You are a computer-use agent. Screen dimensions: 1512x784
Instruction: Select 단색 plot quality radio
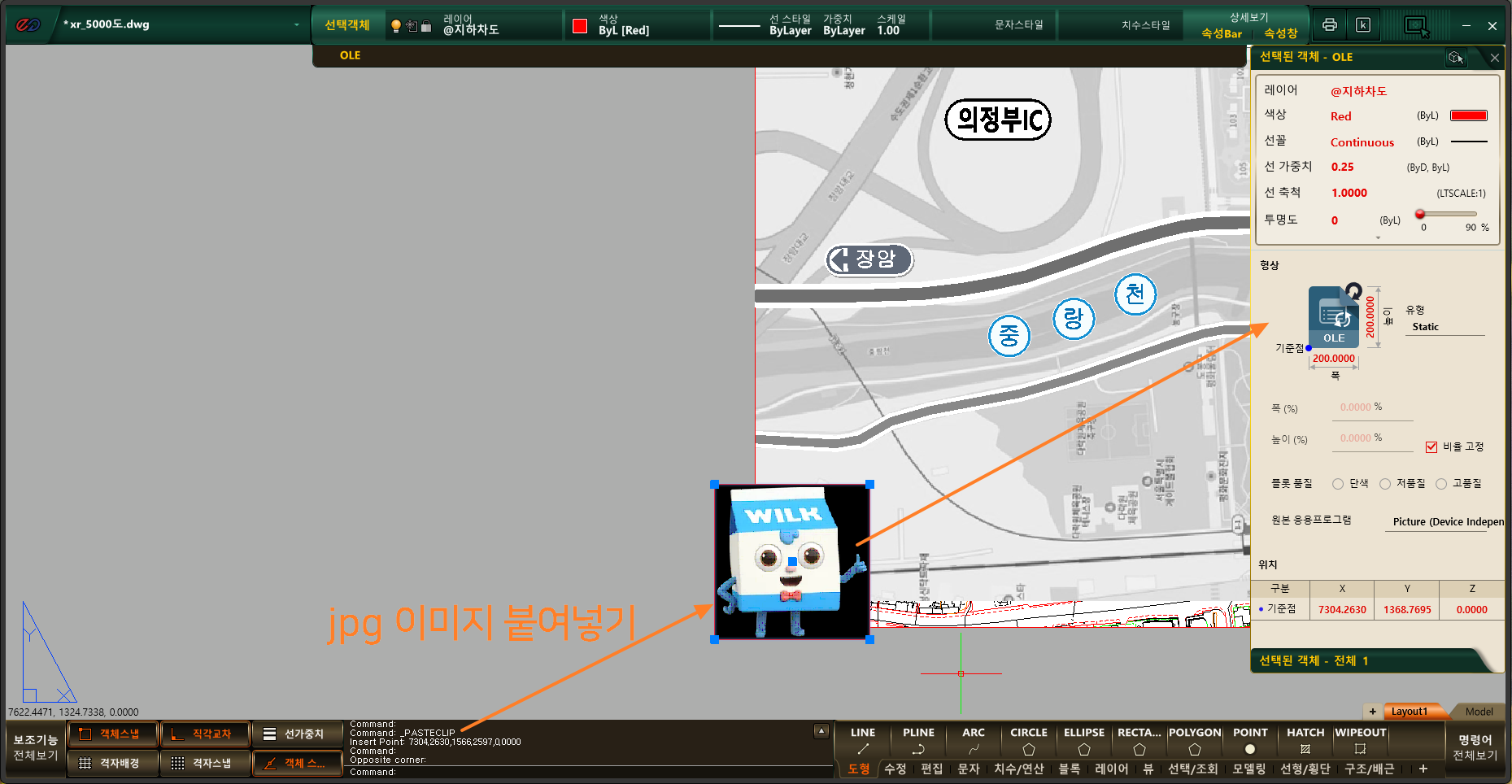[x=1338, y=484]
